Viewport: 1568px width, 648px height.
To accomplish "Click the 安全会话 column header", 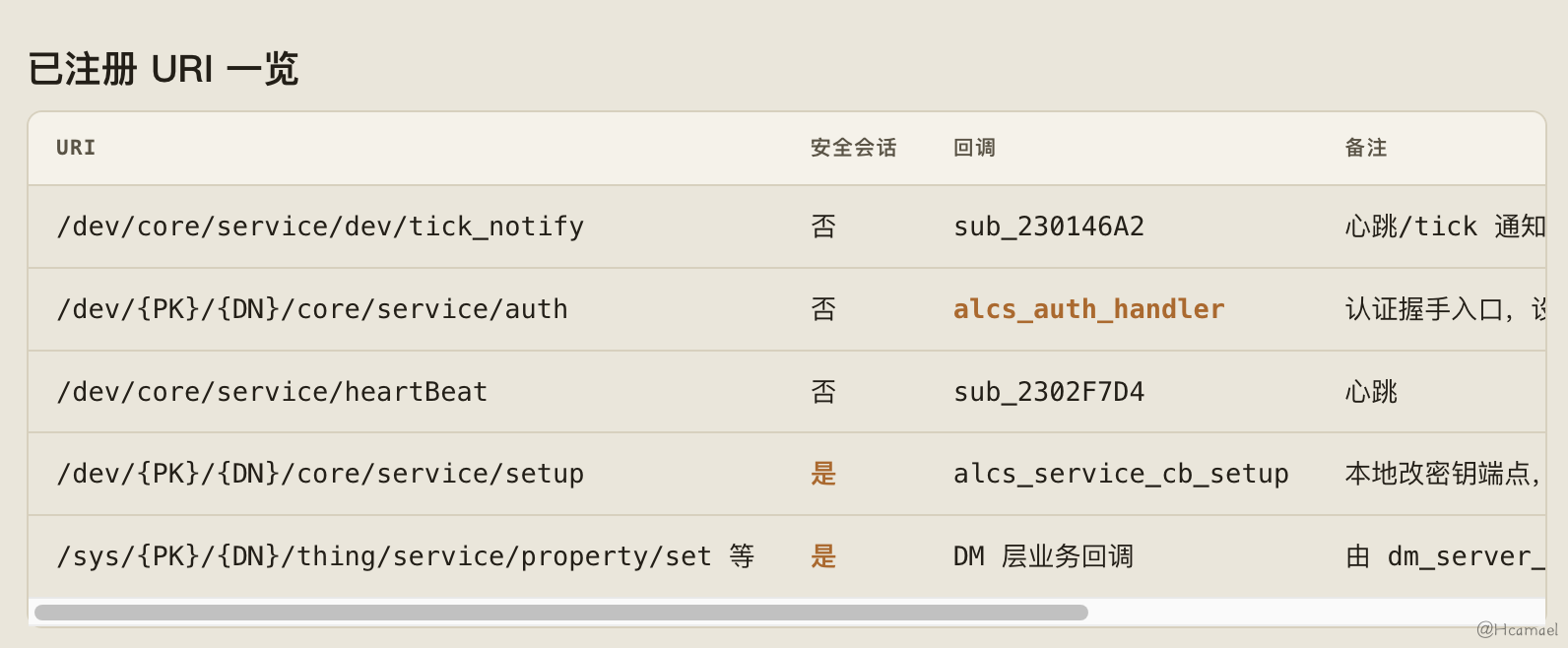I will [x=853, y=148].
